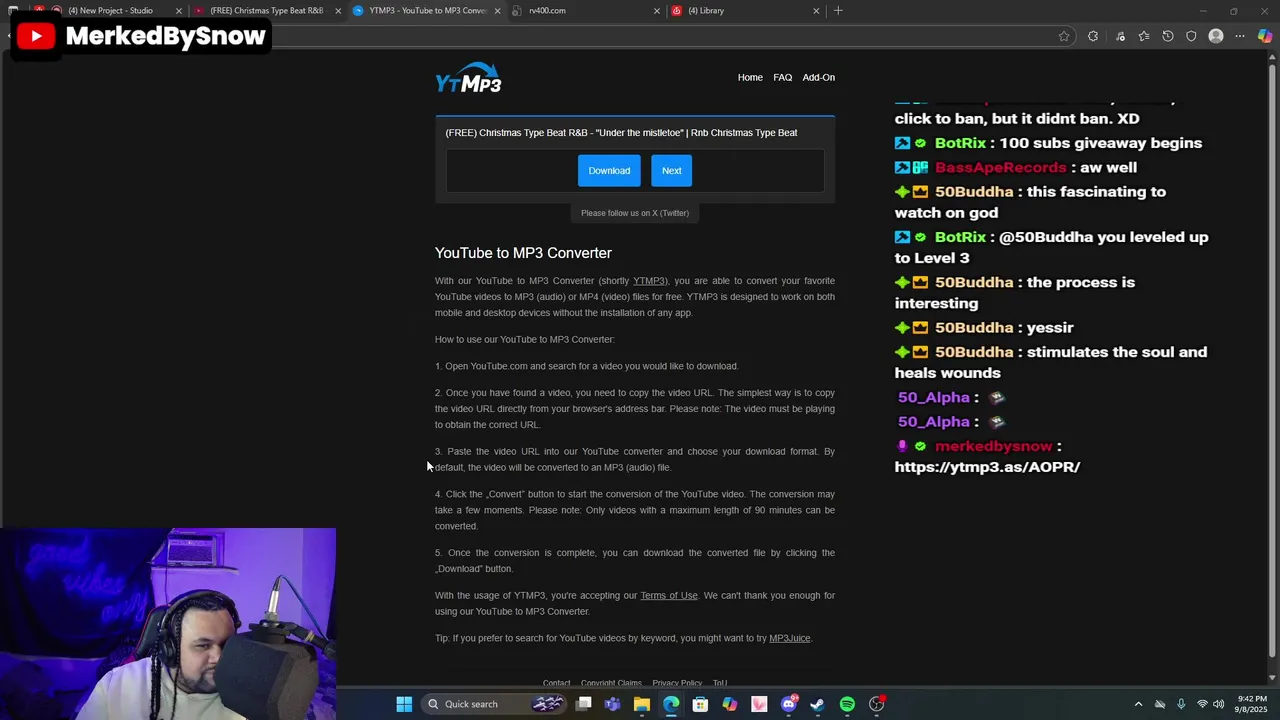The image size is (1280, 720).
Task: Open Spotify from the taskbar
Action: click(847, 704)
